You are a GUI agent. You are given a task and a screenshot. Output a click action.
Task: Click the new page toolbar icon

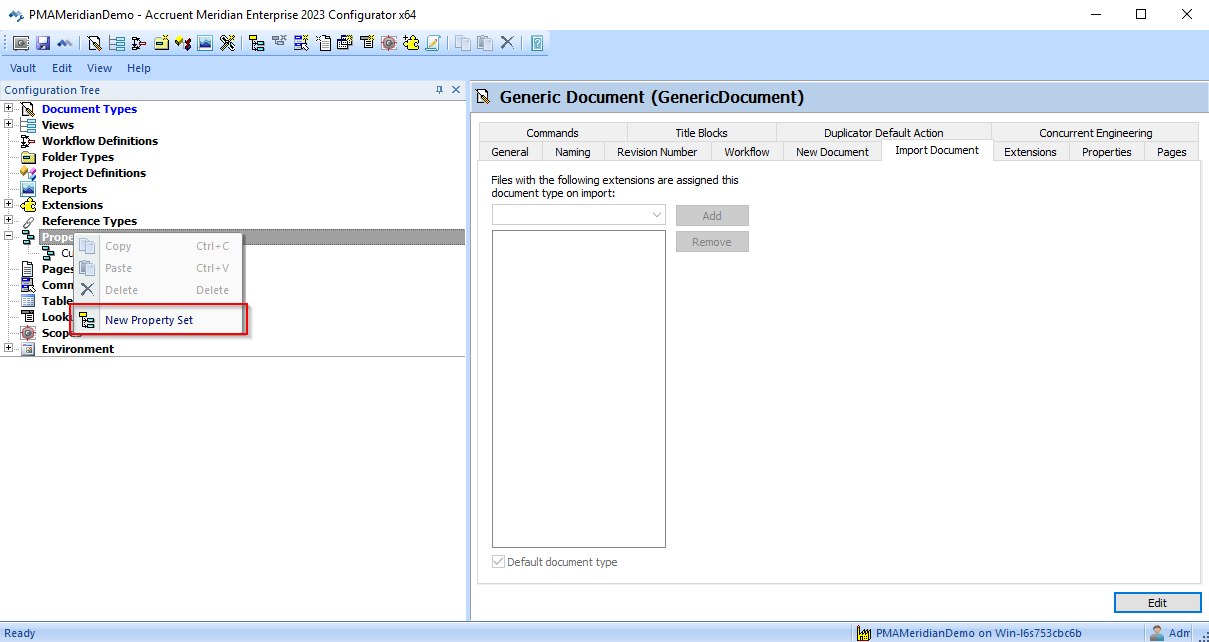coord(324,43)
